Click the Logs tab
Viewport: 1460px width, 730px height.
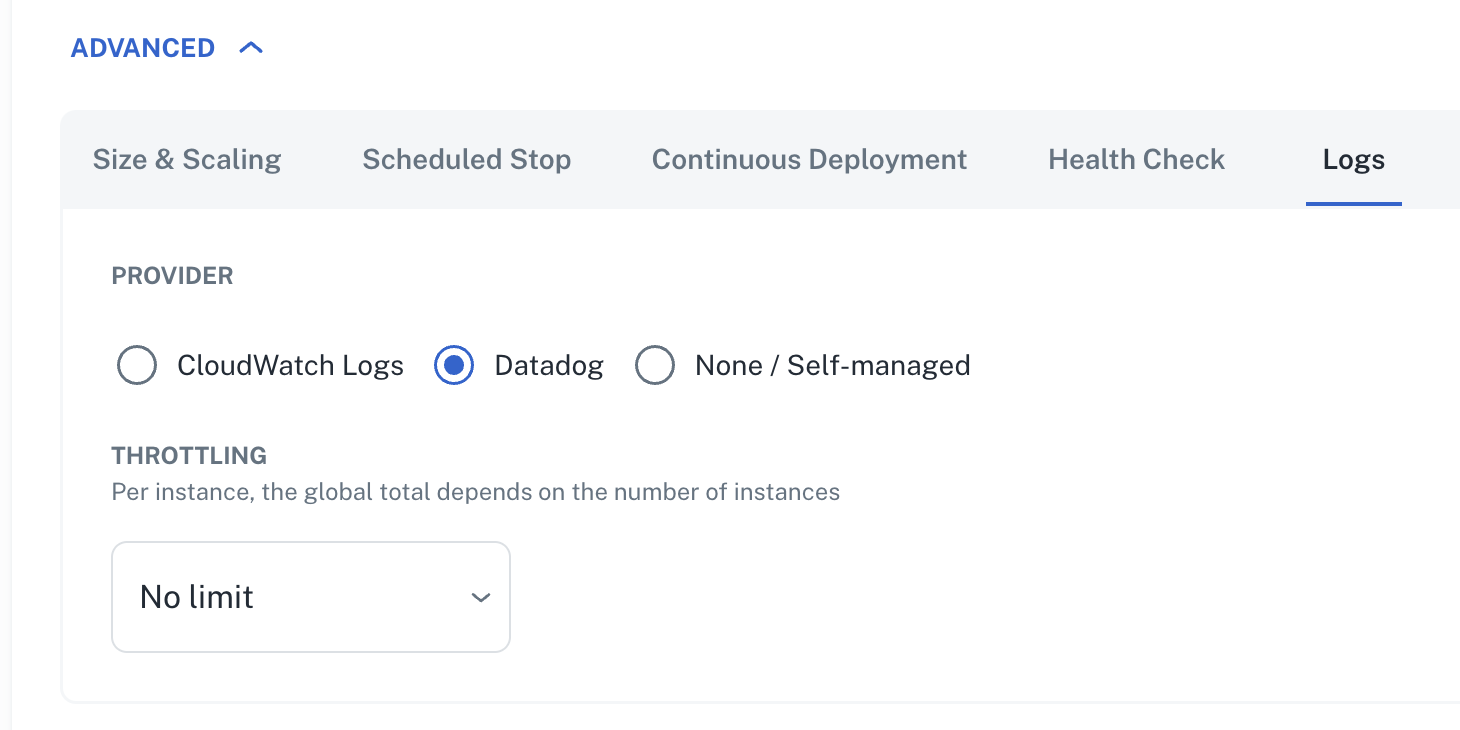click(1353, 159)
